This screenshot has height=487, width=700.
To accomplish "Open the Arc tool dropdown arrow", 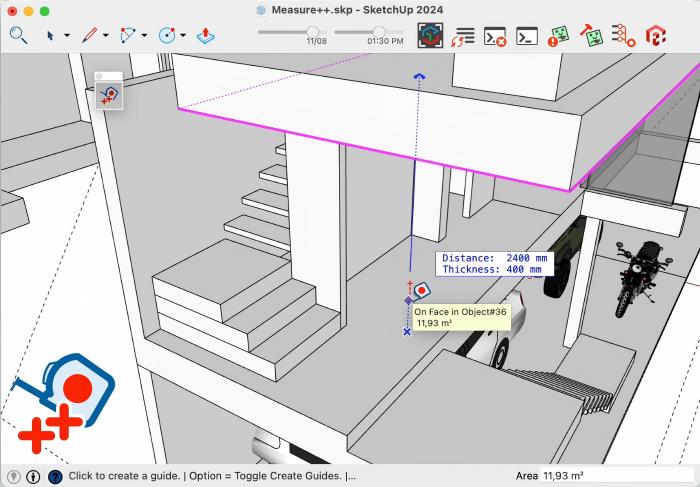I will (x=144, y=35).
